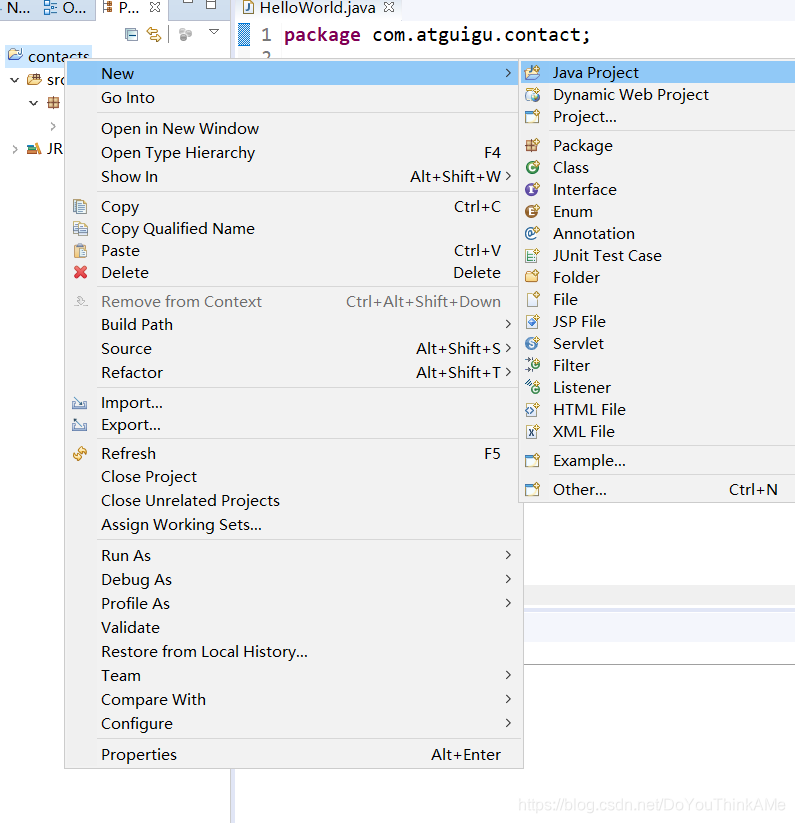Select Close Unrelated Projects
Screen dimensions: 795x823
294,501
